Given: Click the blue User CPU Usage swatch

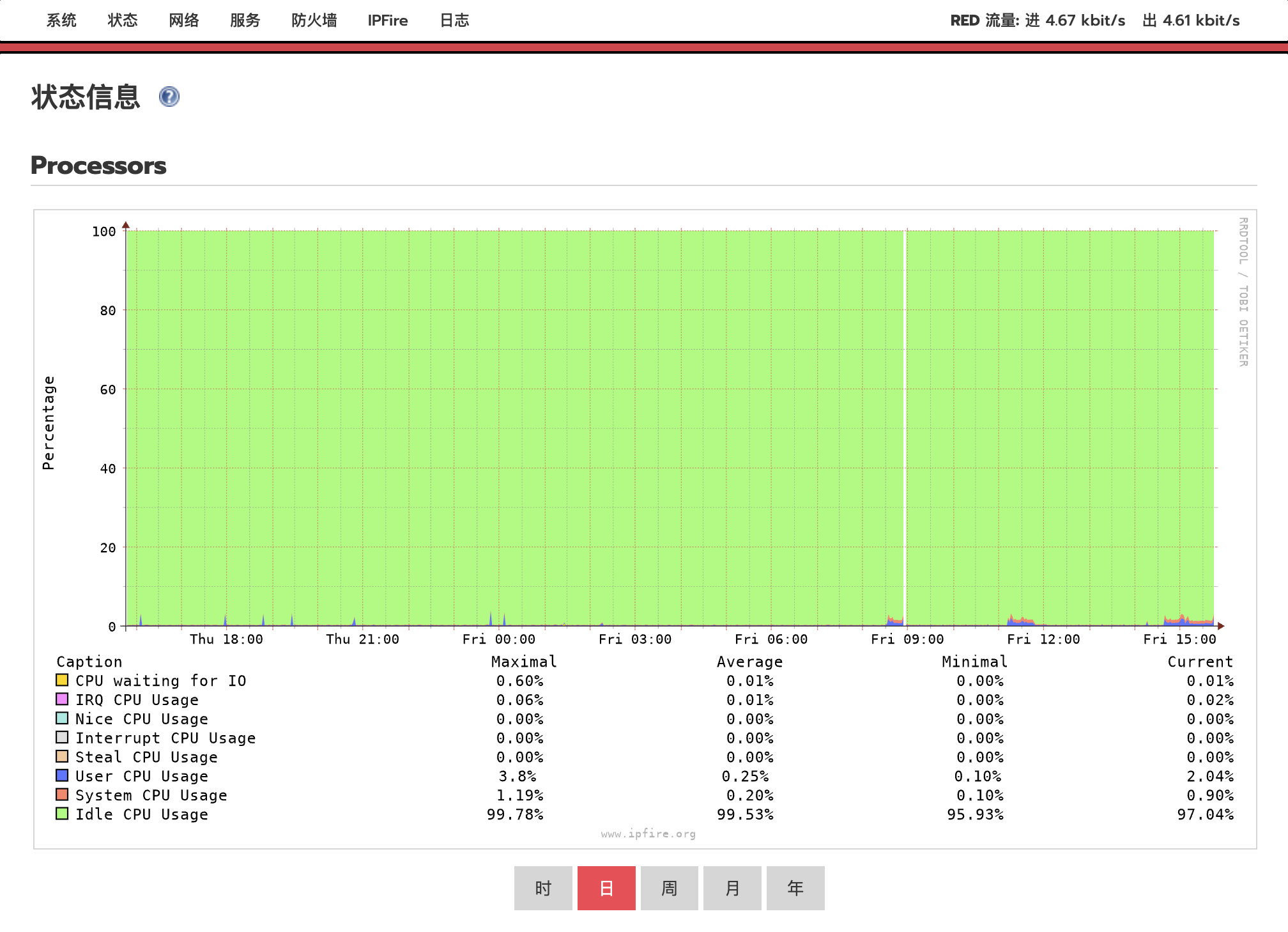Looking at the screenshot, I should pyautogui.click(x=62, y=775).
